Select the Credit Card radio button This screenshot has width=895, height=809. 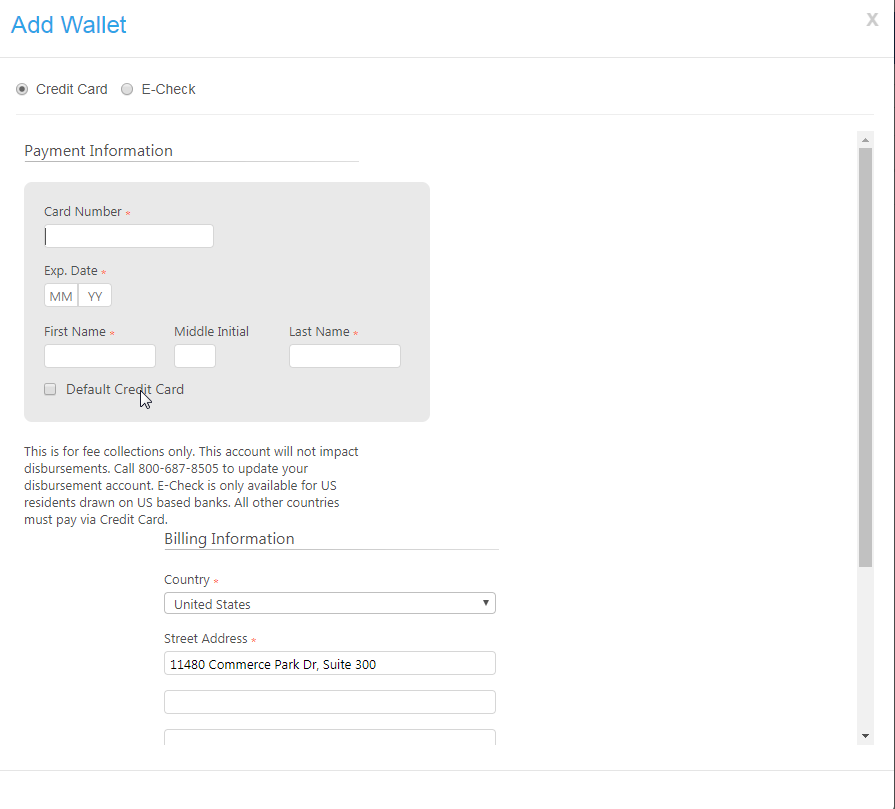[x=23, y=89]
